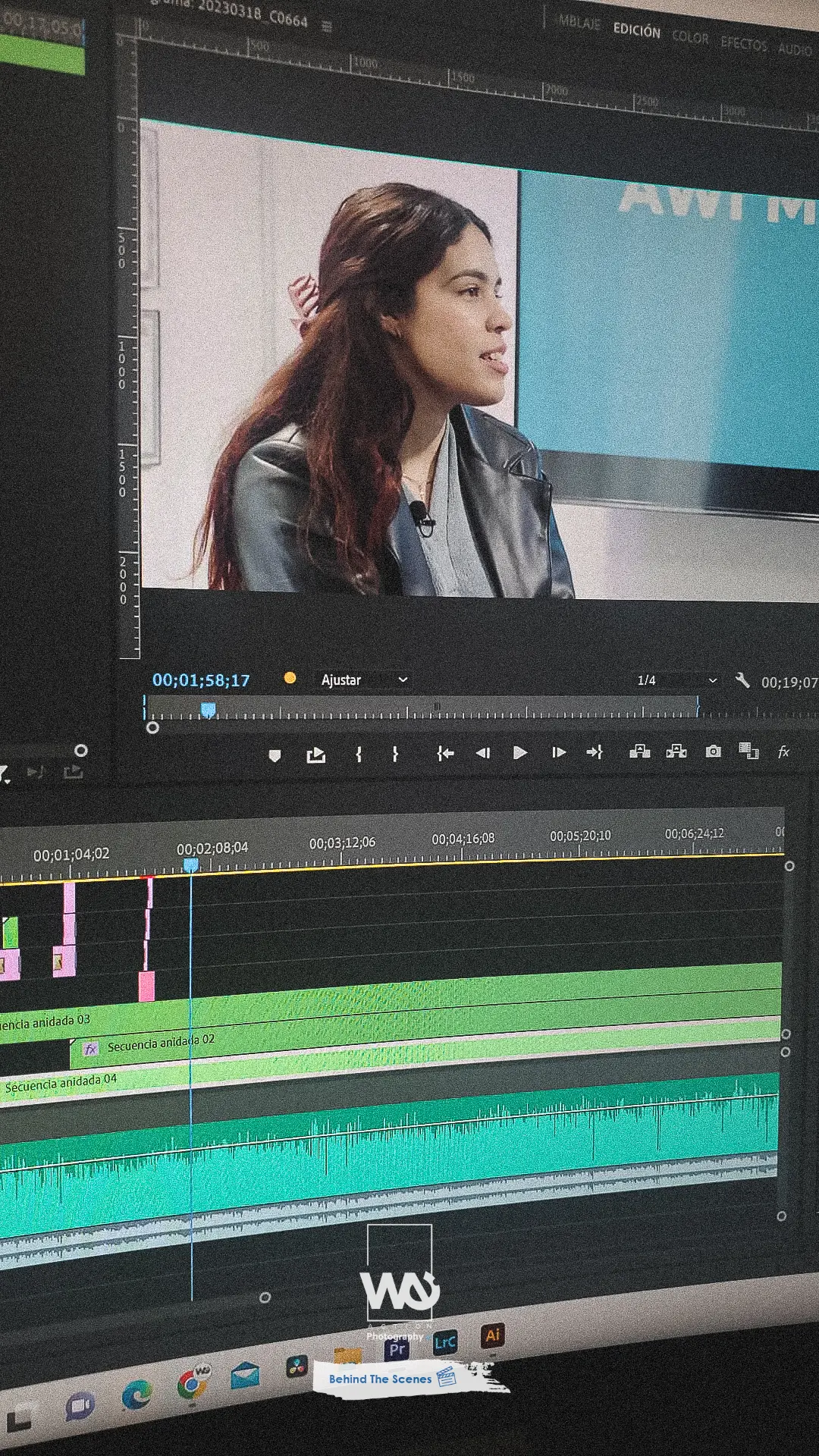Go to Out point
819x1456 pixels.
pos(595,752)
